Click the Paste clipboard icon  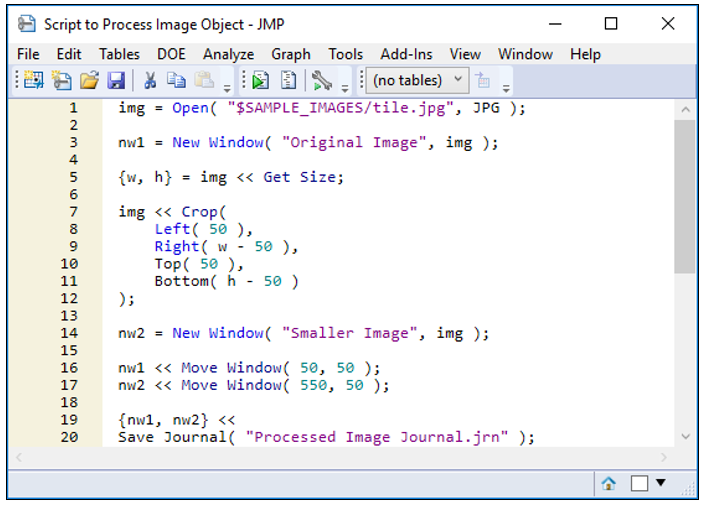point(203,80)
